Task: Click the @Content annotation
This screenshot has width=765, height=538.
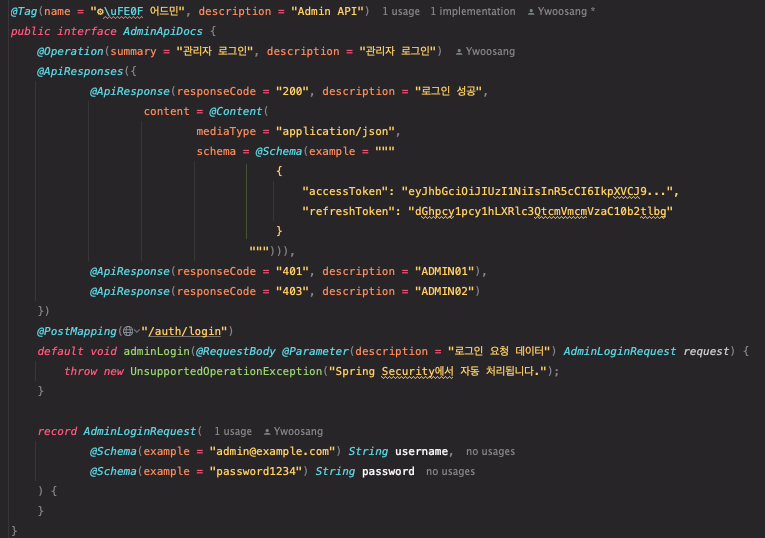Action: click(236, 111)
